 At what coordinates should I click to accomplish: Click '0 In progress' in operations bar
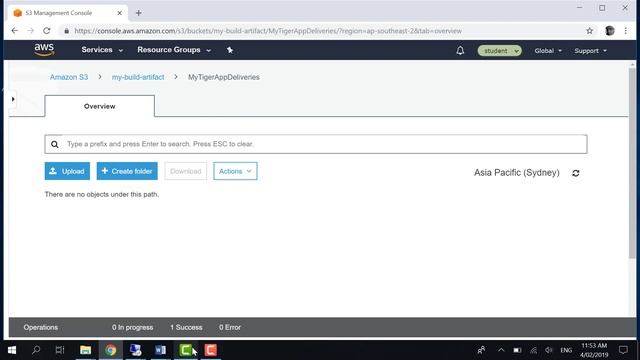(133, 327)
